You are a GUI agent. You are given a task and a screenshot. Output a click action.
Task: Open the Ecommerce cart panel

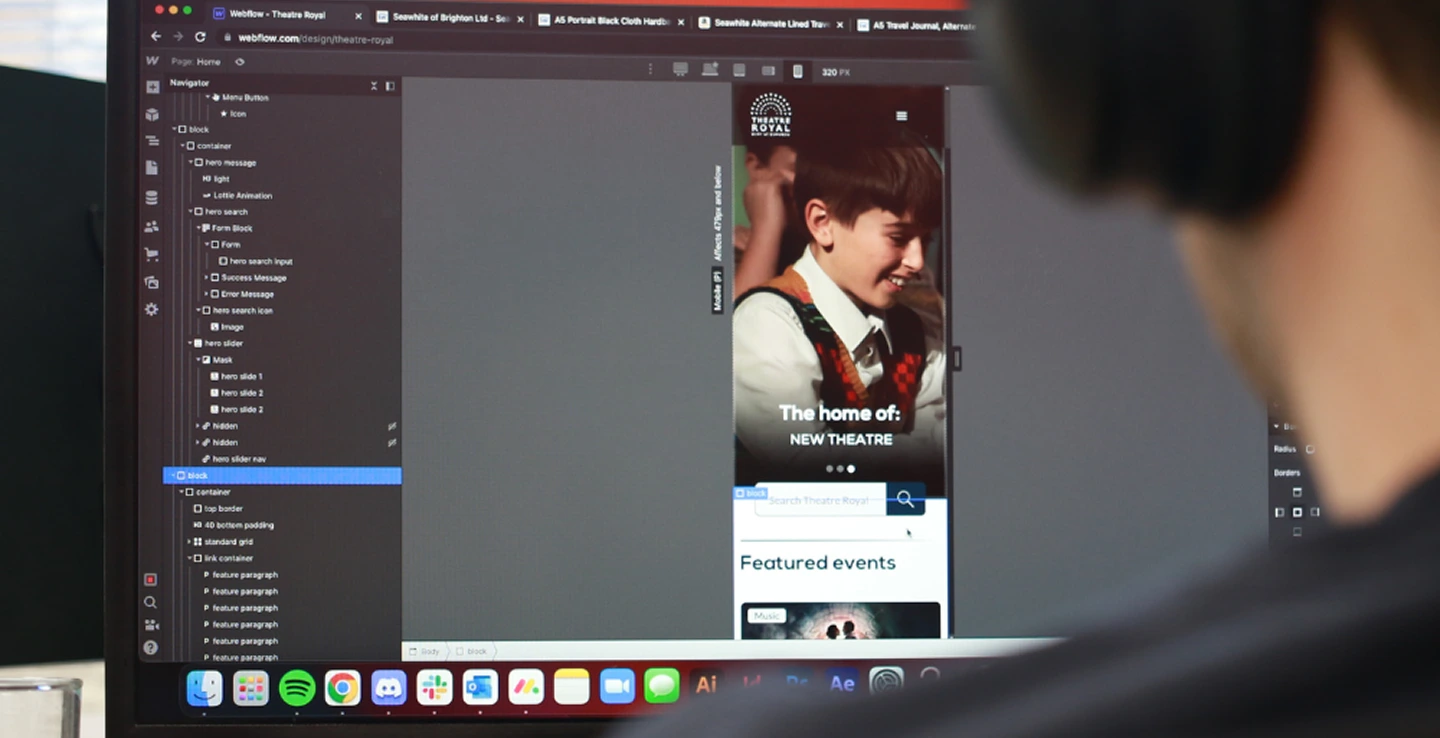(152, 254)
